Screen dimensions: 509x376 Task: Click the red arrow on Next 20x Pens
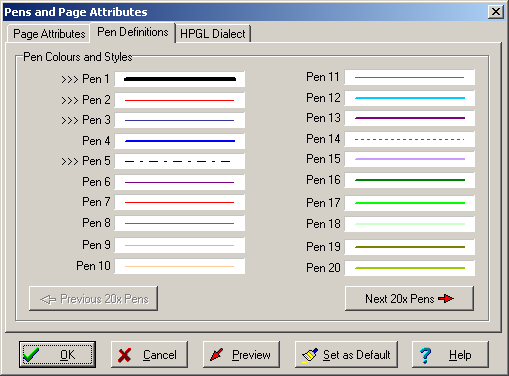click(446, 298)
